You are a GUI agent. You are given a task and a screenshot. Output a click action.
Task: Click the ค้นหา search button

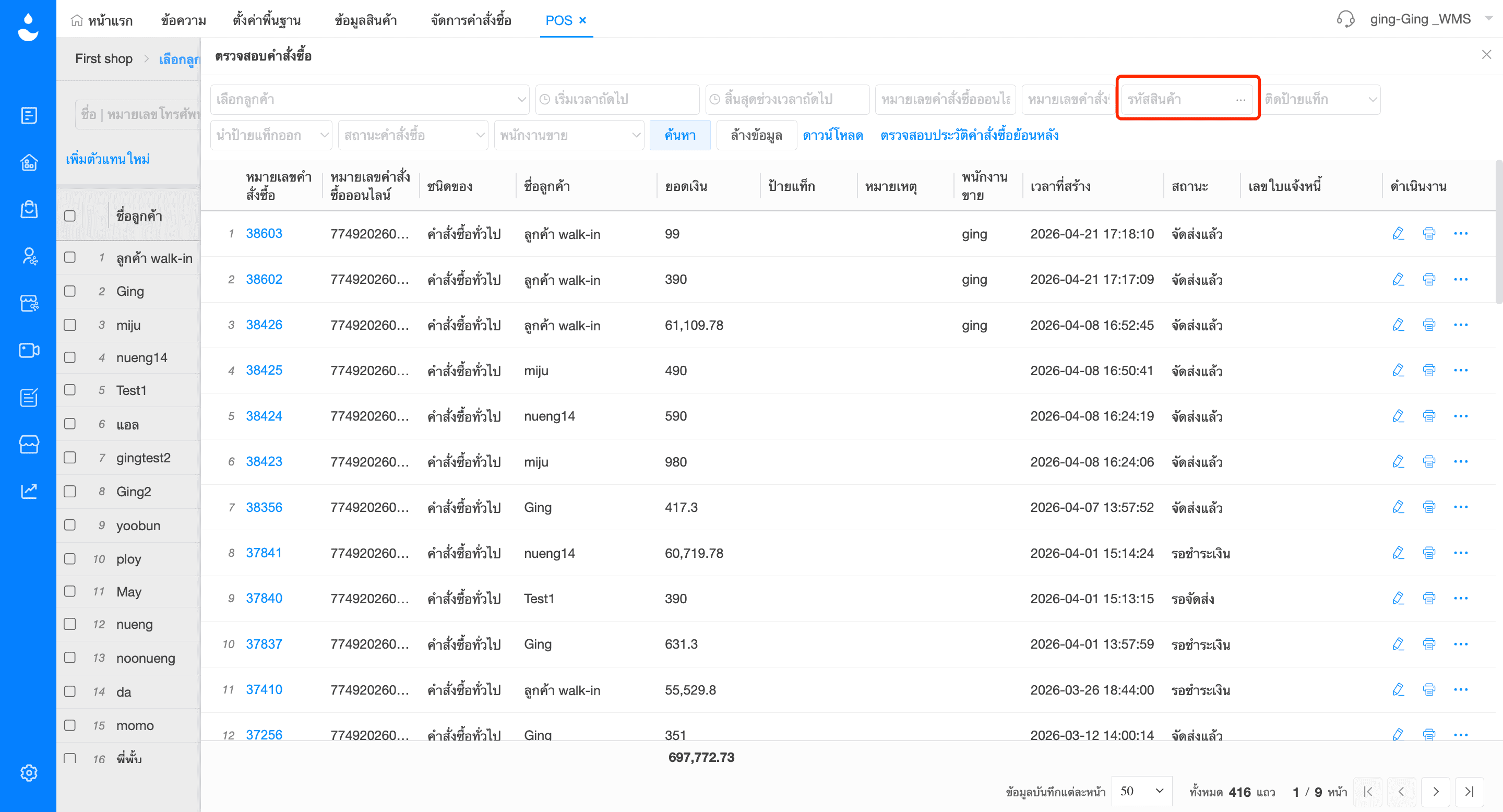coord(679,135)
